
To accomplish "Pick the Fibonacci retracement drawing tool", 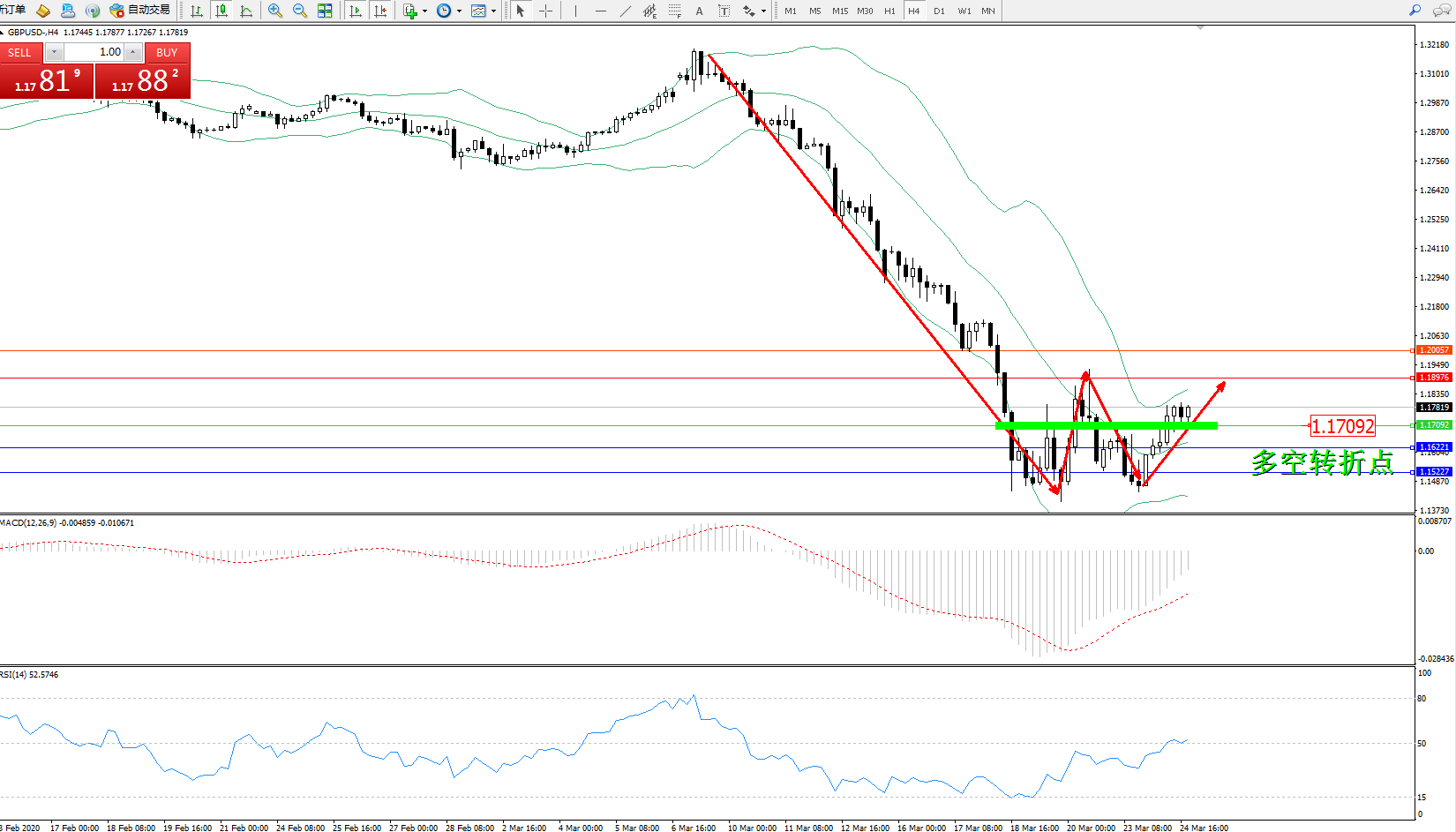I will coord(674,11).
